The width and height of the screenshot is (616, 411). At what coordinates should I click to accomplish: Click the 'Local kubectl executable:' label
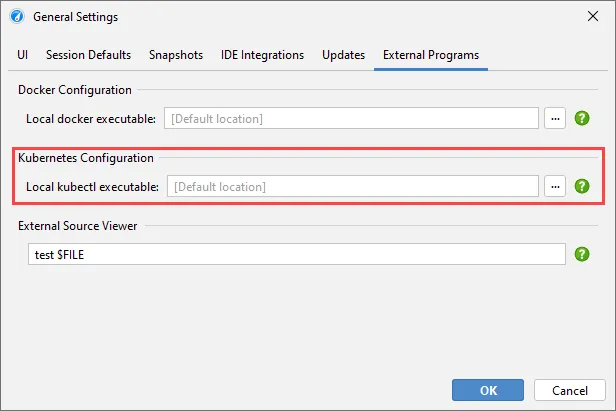(92, 186)
